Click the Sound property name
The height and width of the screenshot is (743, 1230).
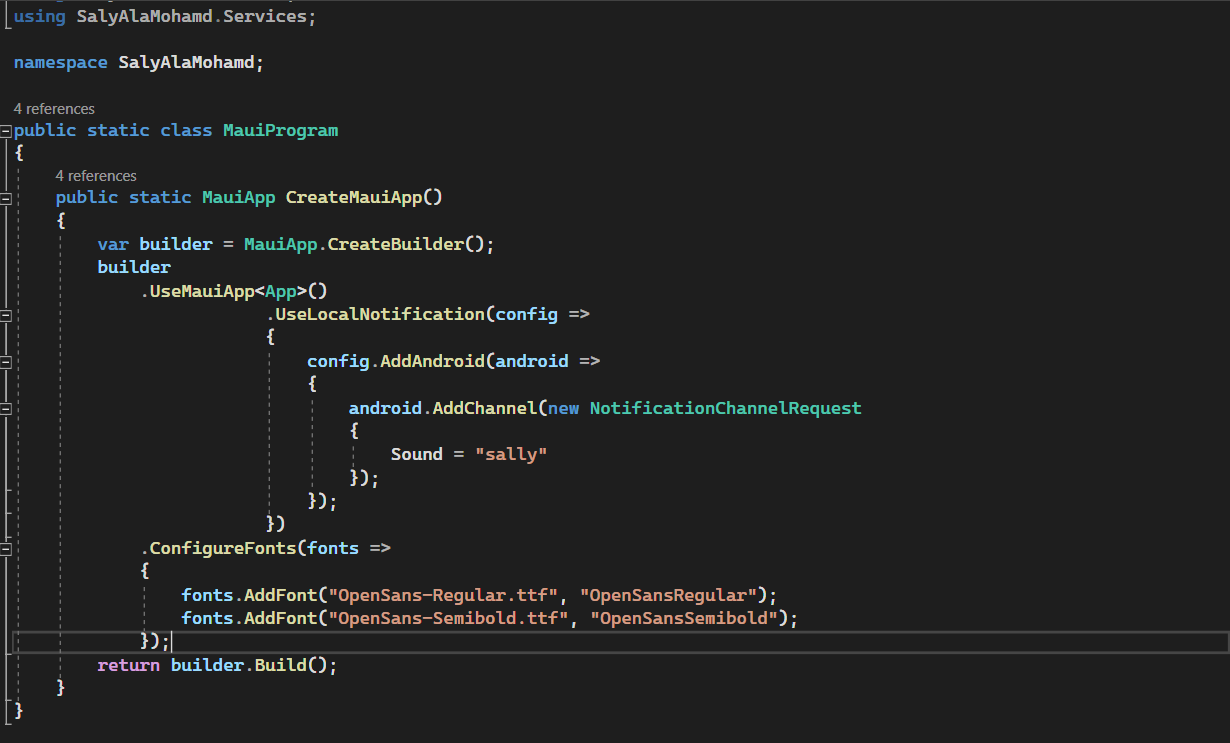pyautogui.click(x=416, y=454)
